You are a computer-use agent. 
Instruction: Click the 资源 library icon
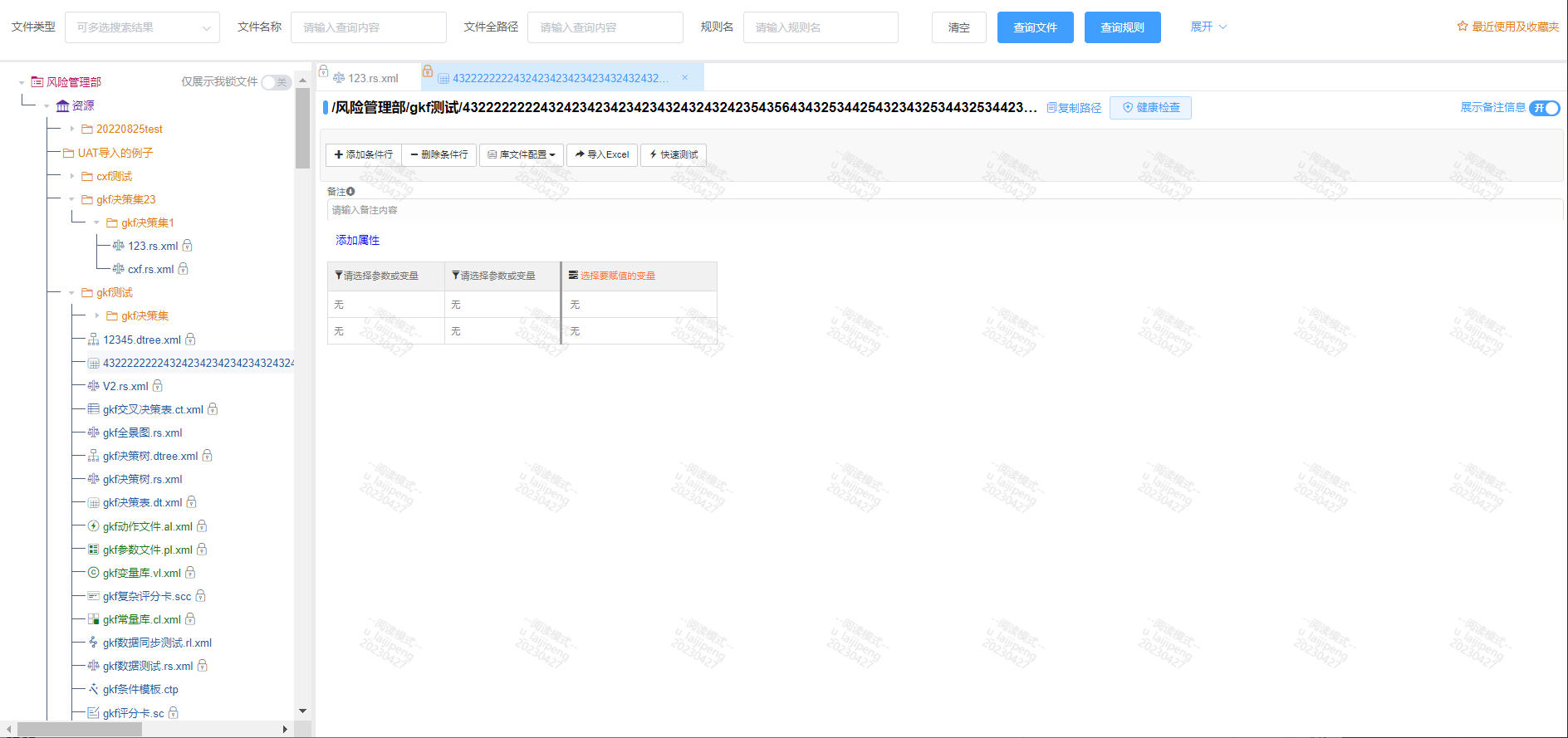[x=62, y=105]
